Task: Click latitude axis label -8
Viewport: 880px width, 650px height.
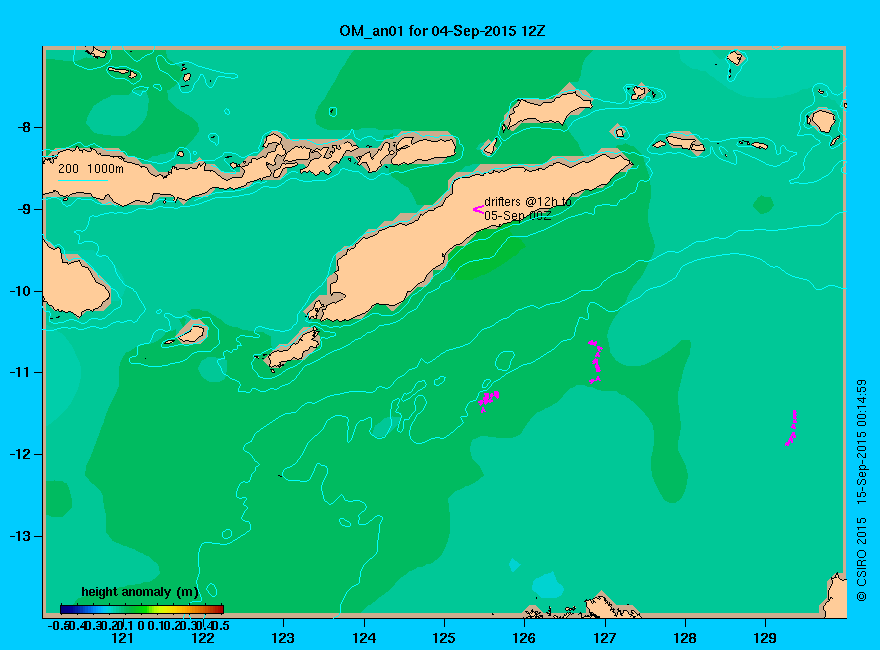Action: 24,127
